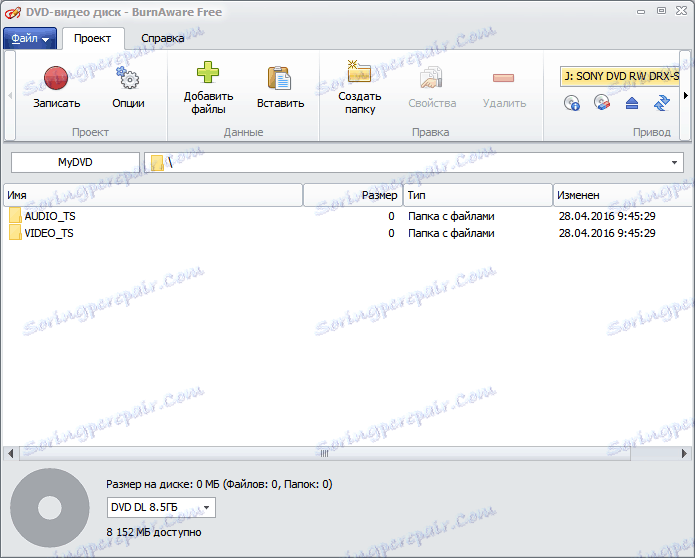The height and width of the screenshot is (558, 695).
Task: Expand the path combo box arrow
Action: pos(674,163)
